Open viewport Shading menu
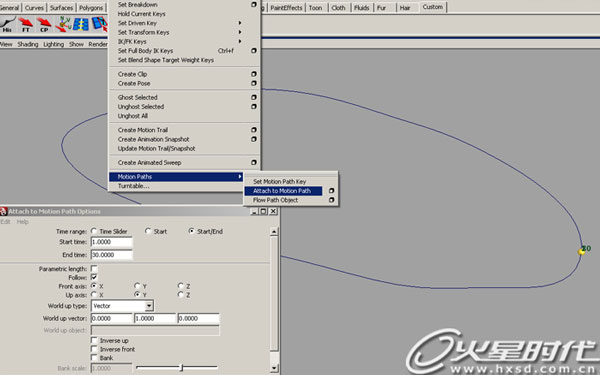The width and height of the screenshot is (600, 375). point(28,44)
